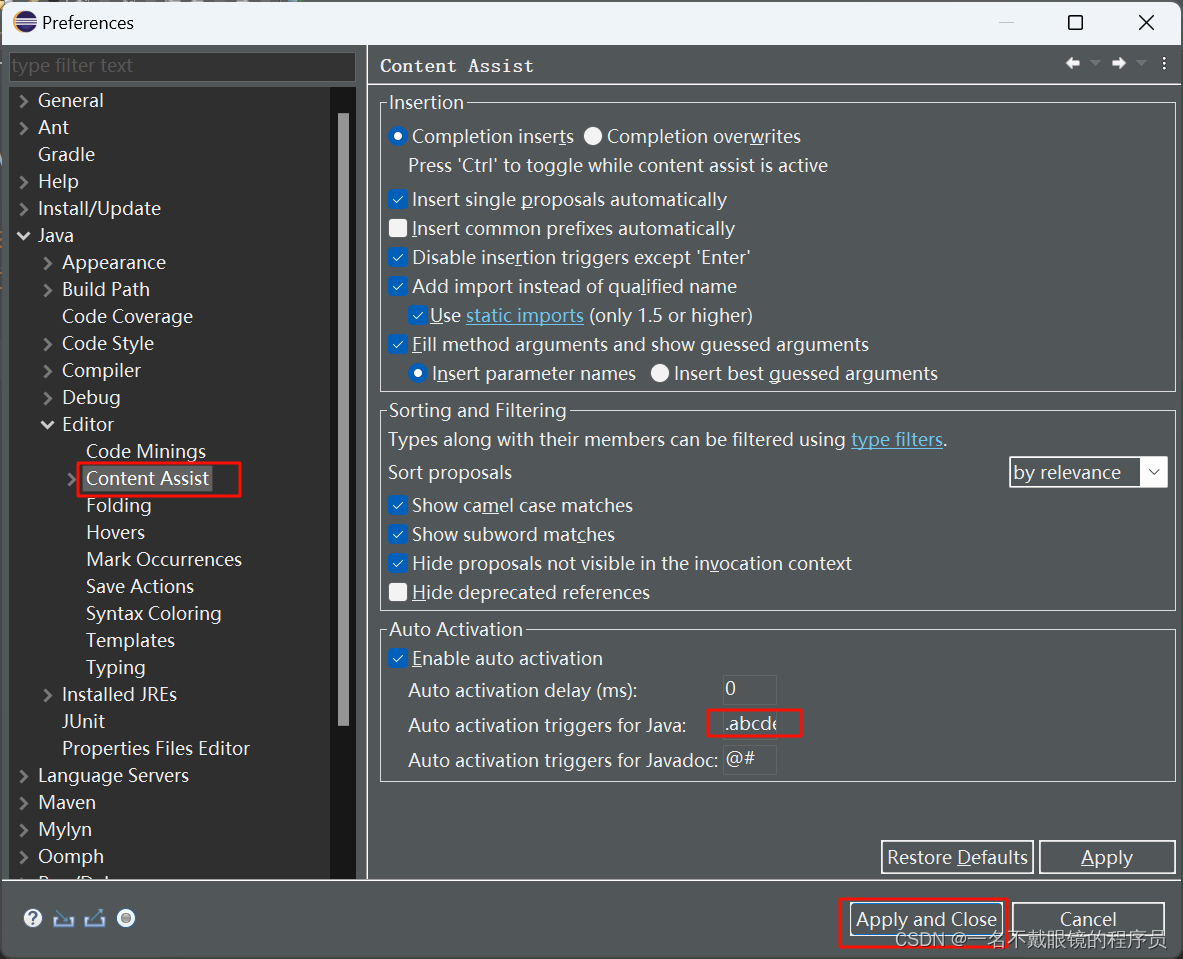Screen dimensions: 1183x959
Task: Select Completion inserts radio button
Action: [x=398, y=137]
